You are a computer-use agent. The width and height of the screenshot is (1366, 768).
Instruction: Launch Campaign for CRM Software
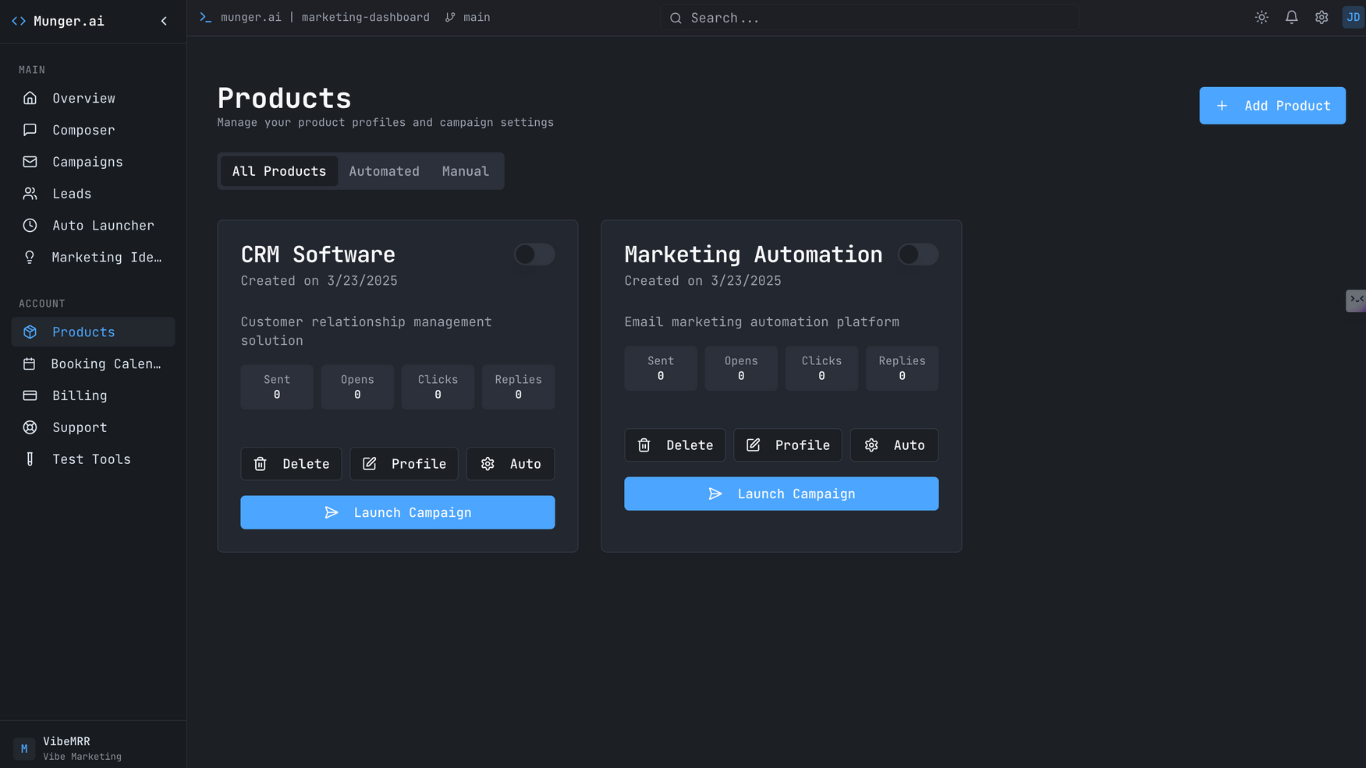tap(397, 512)
